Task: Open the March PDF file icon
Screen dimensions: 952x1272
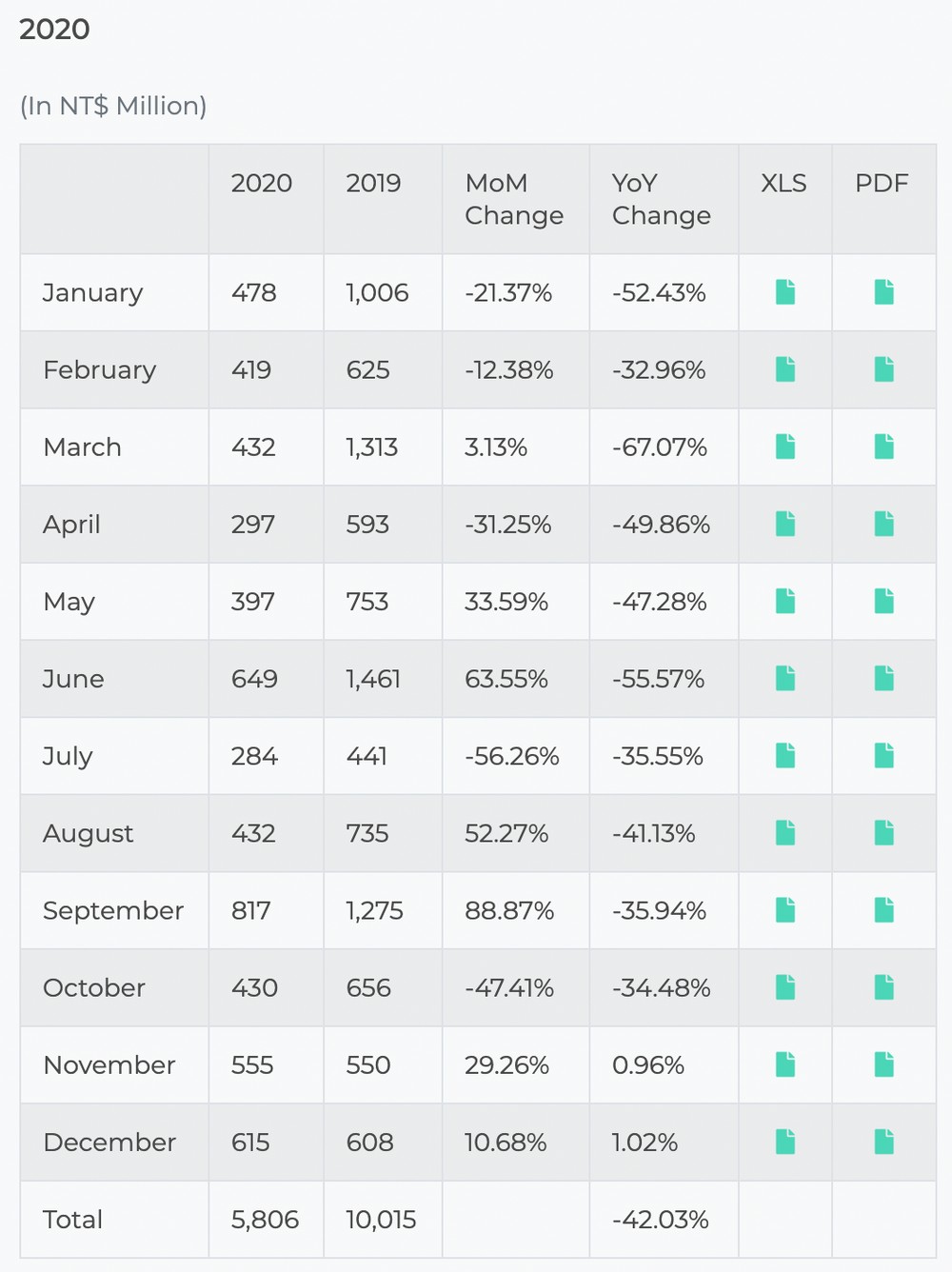Action: [884, 447]
